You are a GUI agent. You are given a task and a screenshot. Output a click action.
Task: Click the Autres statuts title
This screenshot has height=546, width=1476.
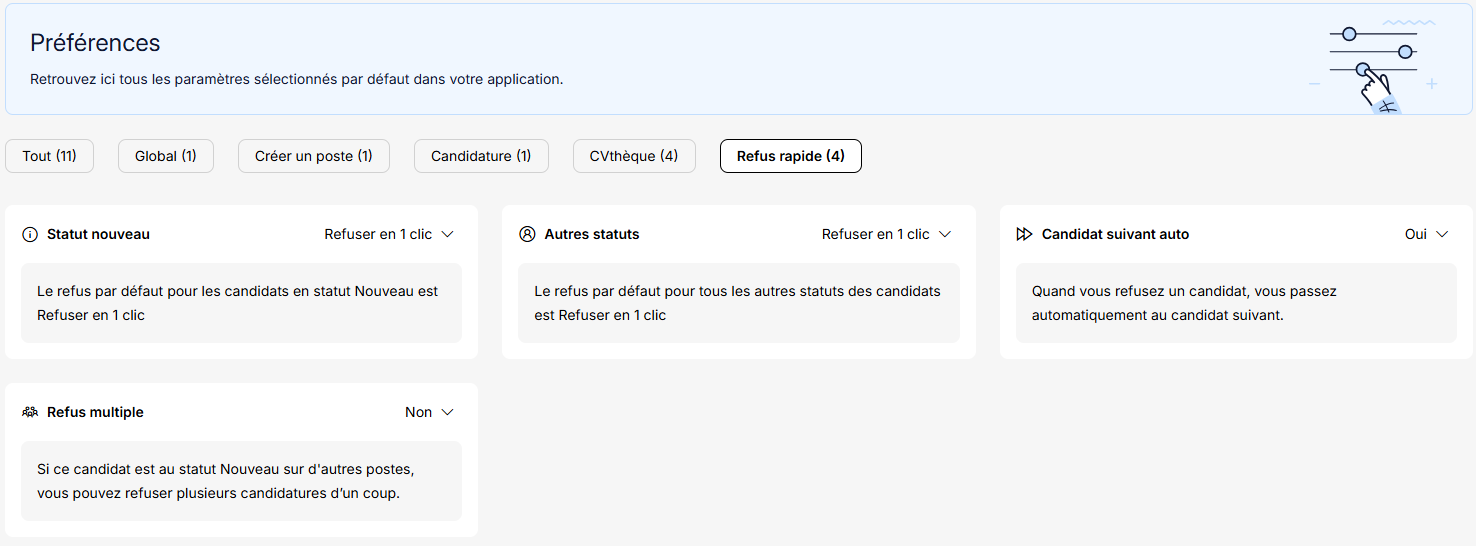pos(592,234)
